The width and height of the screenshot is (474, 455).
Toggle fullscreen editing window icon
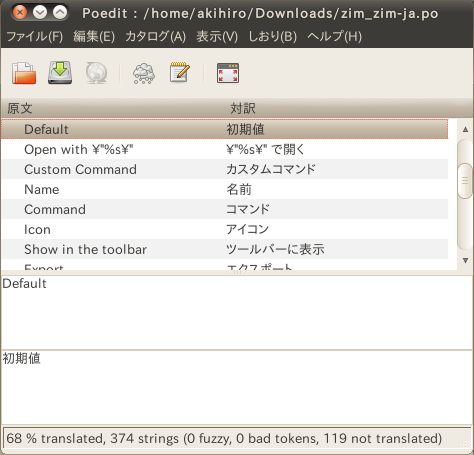point(228,73)
